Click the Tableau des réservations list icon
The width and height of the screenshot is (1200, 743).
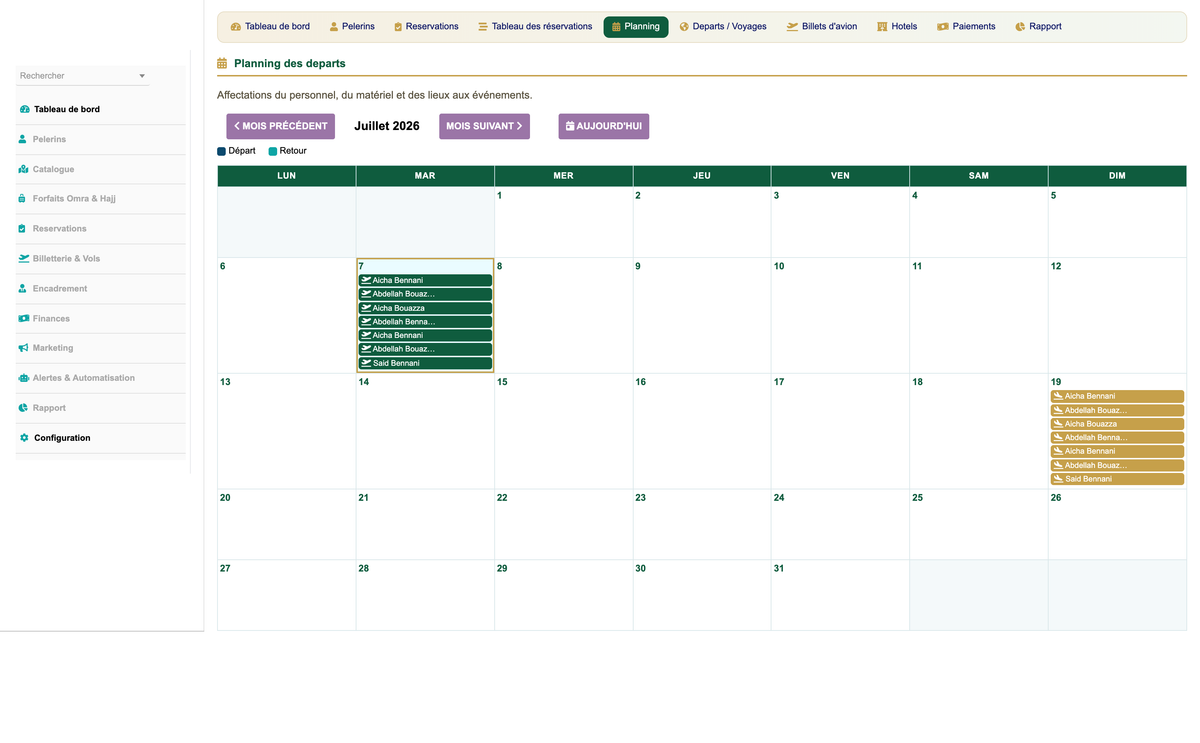(x=483, y=27)
